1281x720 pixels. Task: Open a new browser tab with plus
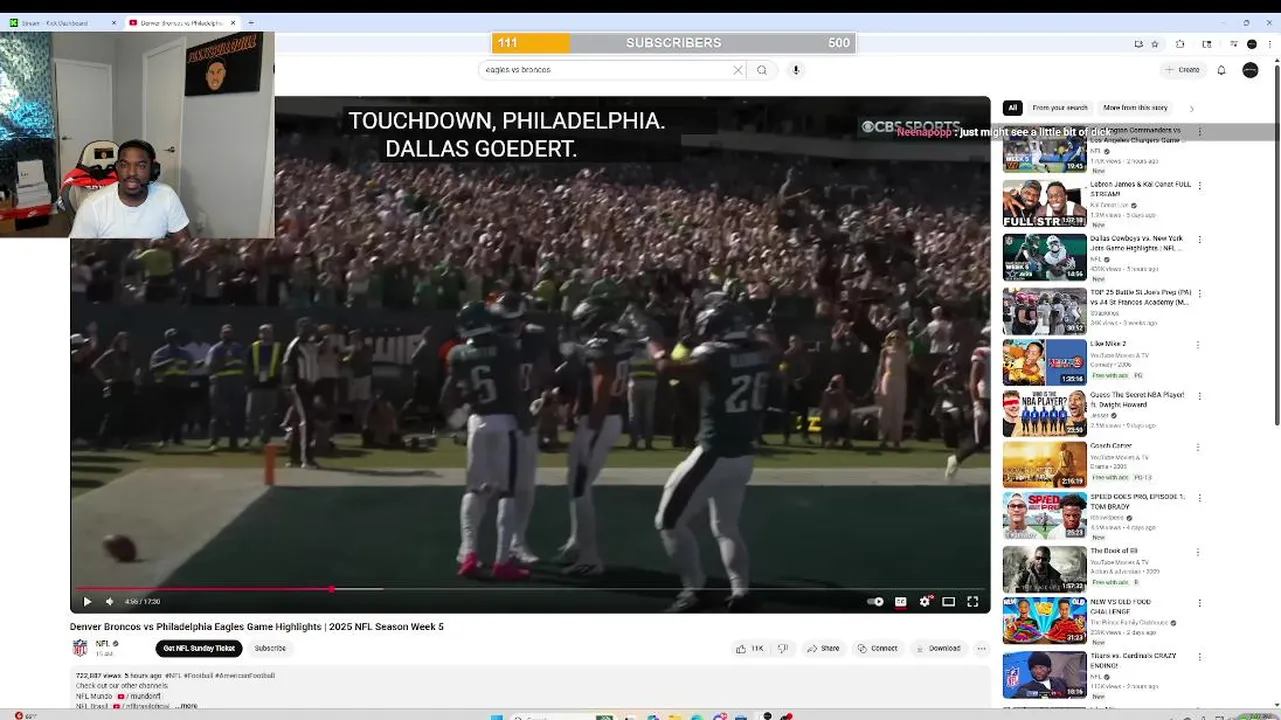251,22
